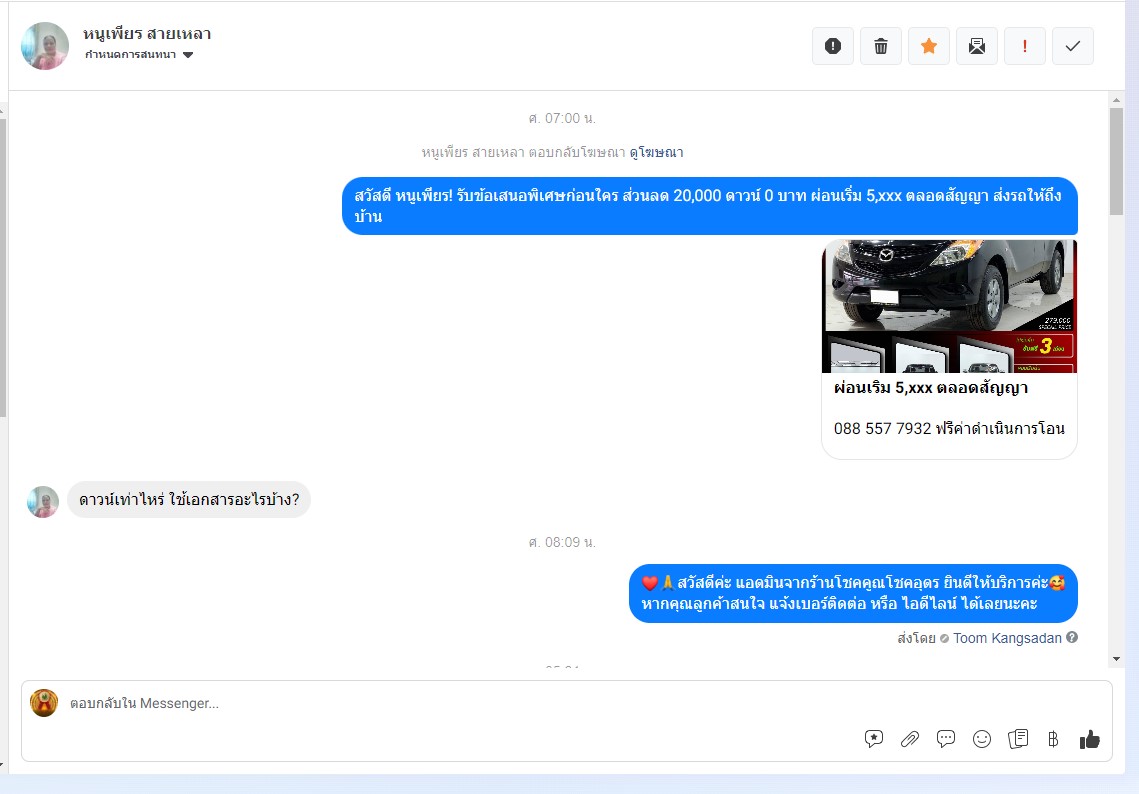Click phone number 088 557 7932 text
1139x794 pixels.
pyautogui.click(x=882, y=429)
